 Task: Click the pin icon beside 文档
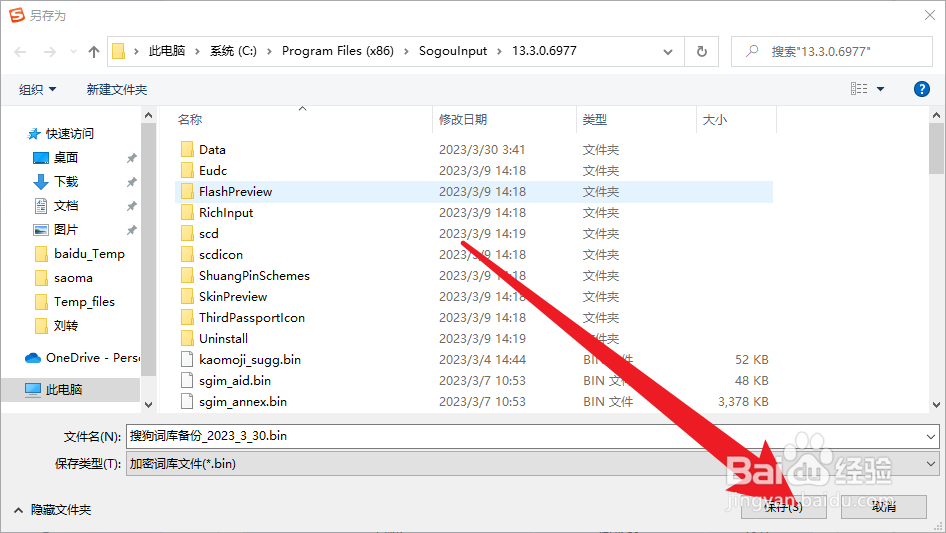point(131,206)
